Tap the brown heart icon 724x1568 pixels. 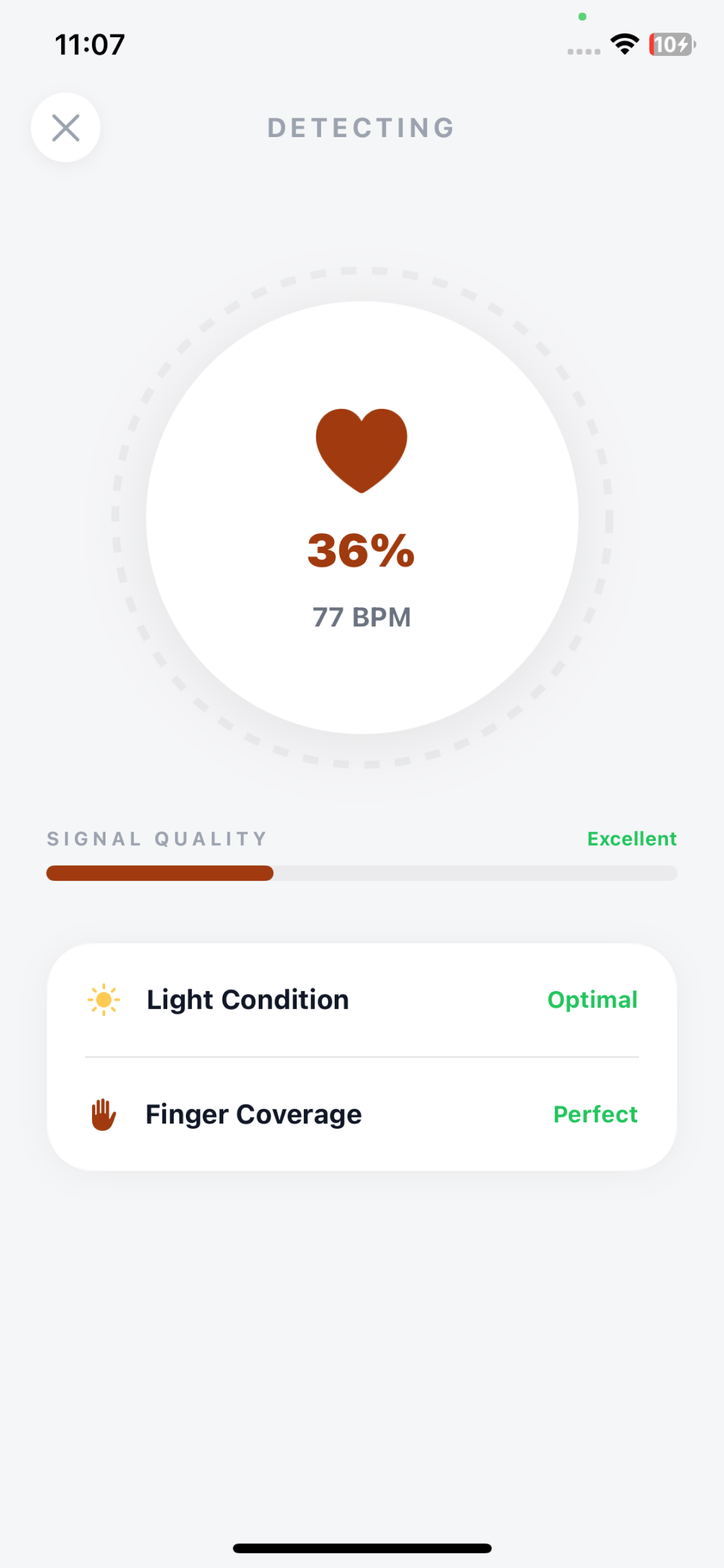361,450
